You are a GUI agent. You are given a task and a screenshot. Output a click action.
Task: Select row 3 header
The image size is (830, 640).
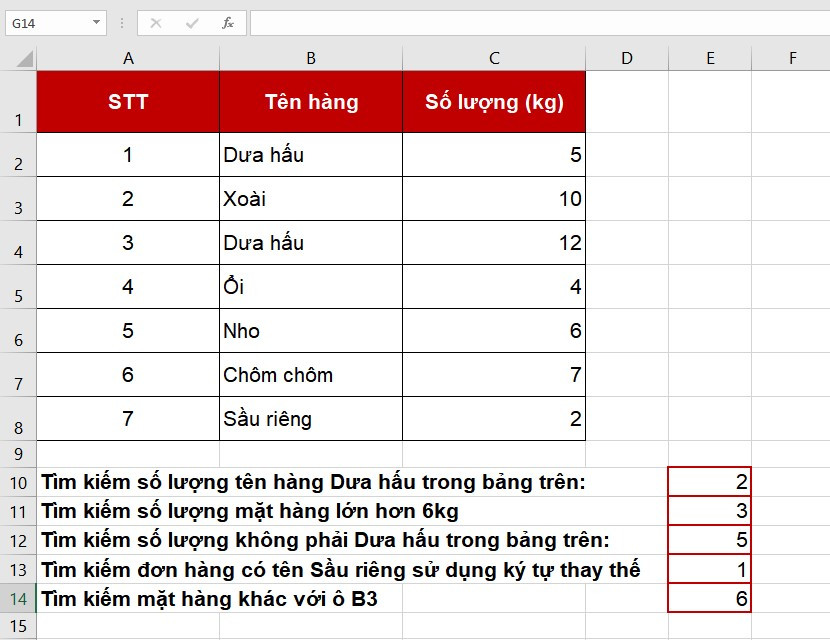click(18, 199)
